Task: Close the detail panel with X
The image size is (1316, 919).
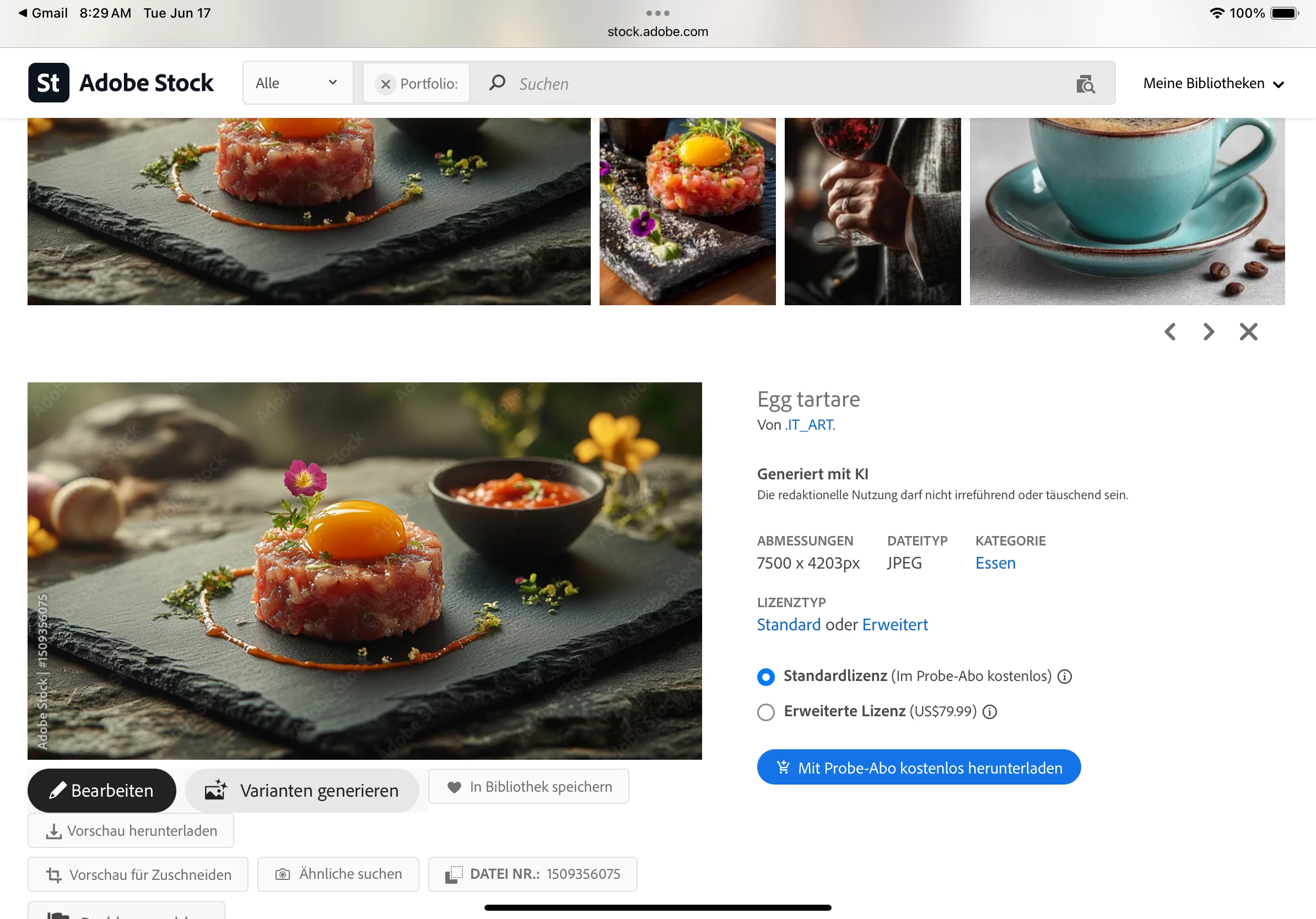Action: point(1248,332)
